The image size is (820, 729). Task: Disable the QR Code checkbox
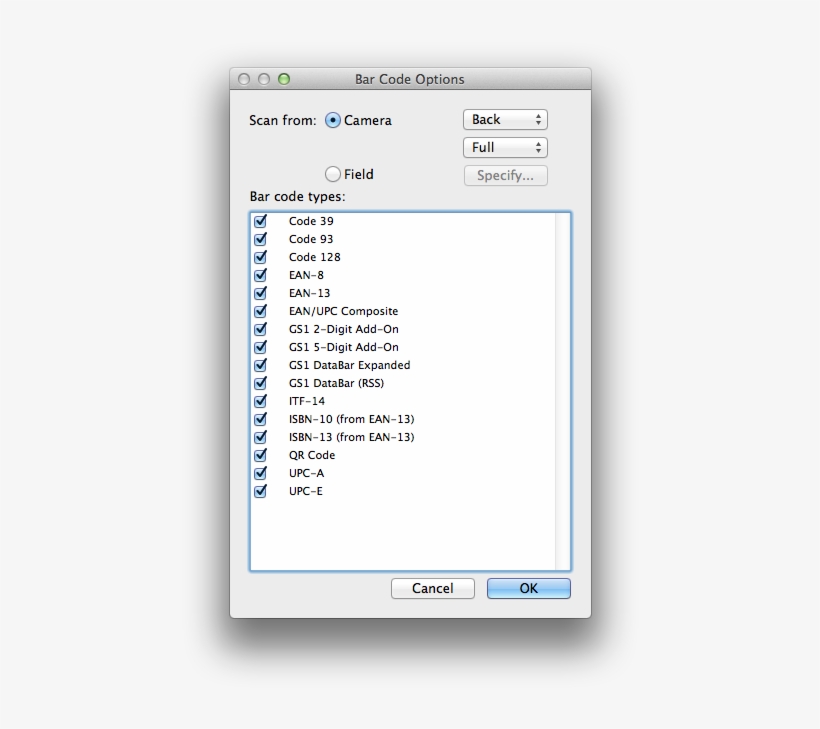261,455
